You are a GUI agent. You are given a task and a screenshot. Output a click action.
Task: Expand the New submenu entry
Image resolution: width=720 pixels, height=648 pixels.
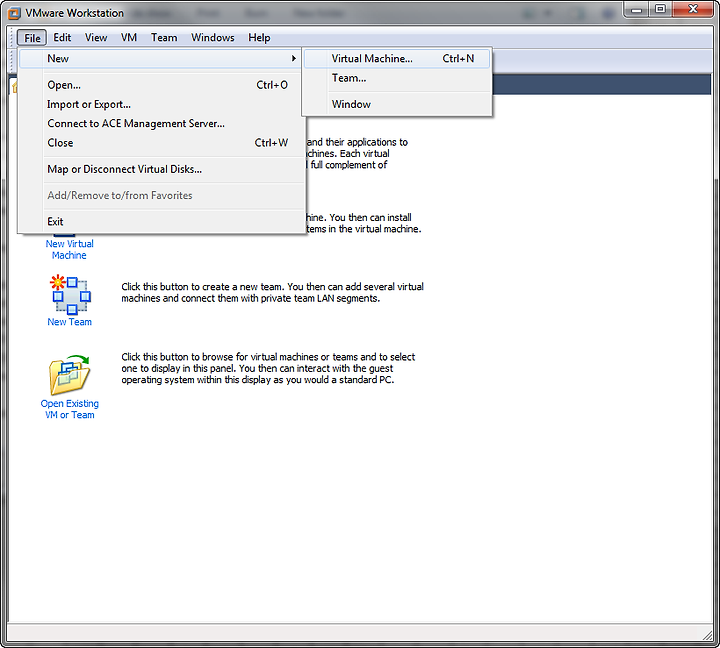click(161, 59)
